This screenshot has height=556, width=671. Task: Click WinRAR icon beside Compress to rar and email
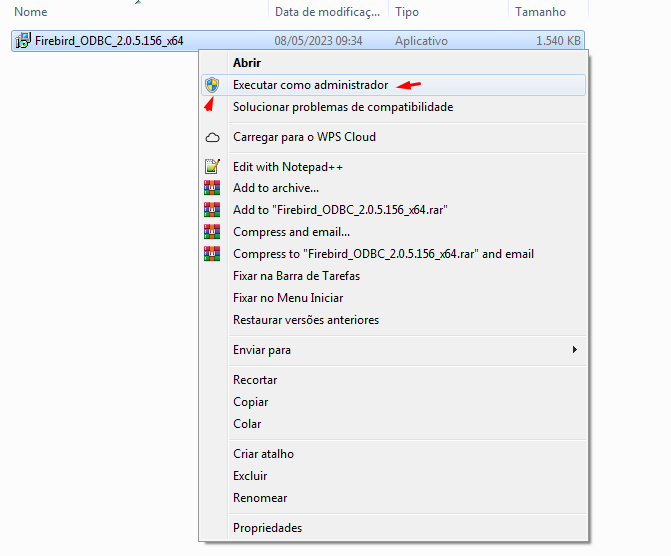[x=212, y=253]
